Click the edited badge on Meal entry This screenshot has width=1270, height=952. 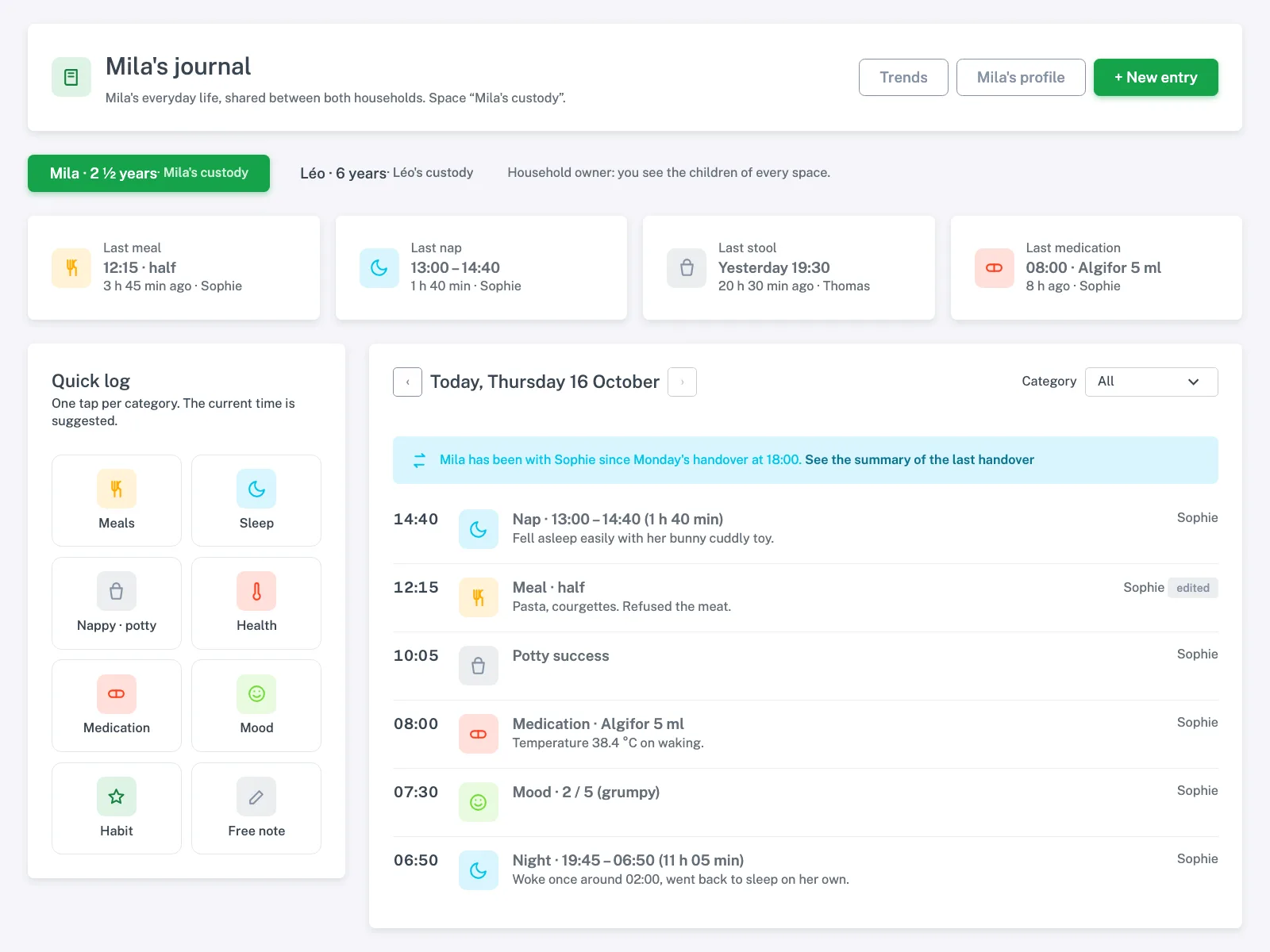pyautogui.click(x=1193, y=588)
